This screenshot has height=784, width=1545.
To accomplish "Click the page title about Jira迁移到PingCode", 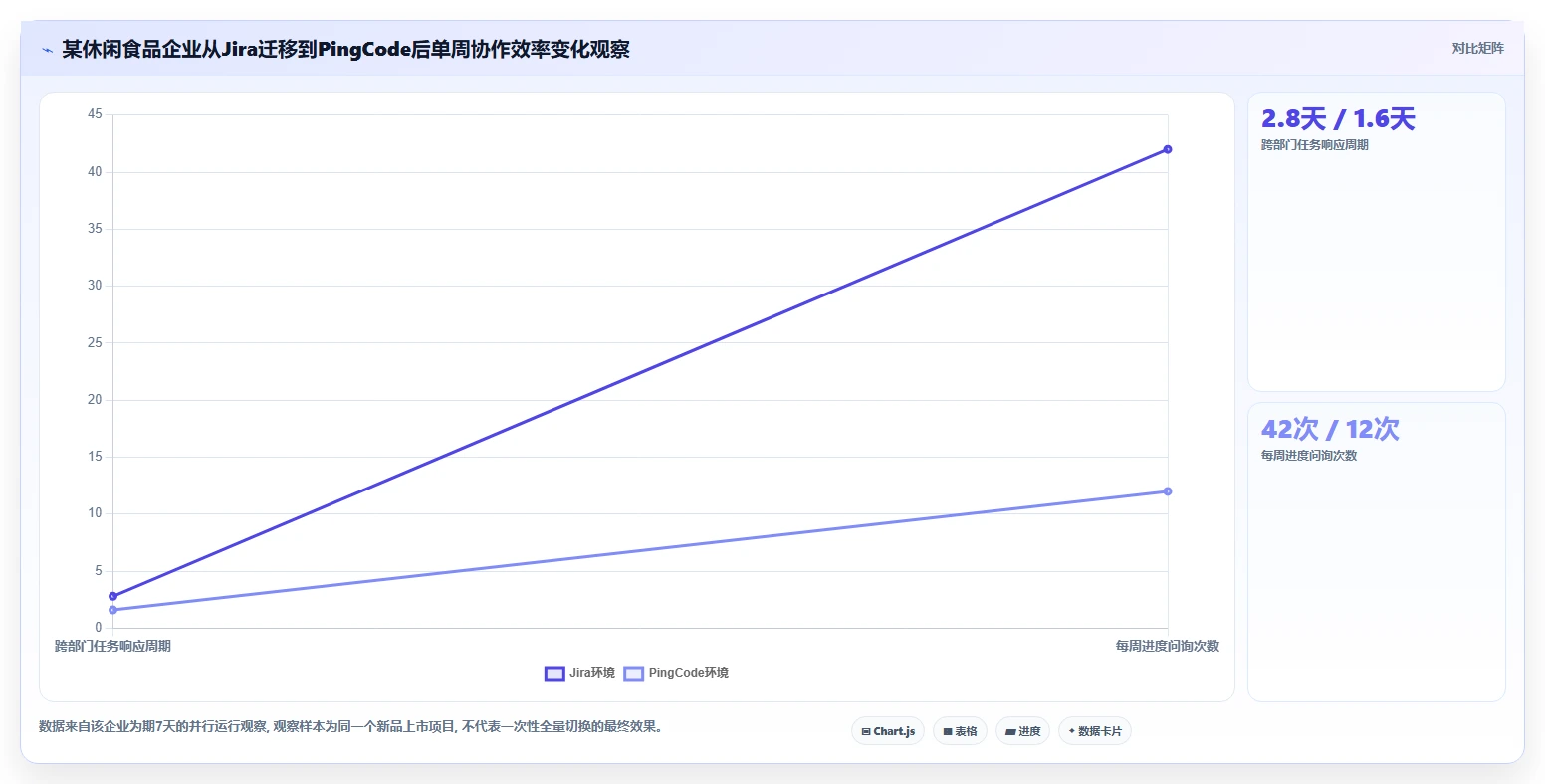I will pyautogui.click(x=345, y=50).
